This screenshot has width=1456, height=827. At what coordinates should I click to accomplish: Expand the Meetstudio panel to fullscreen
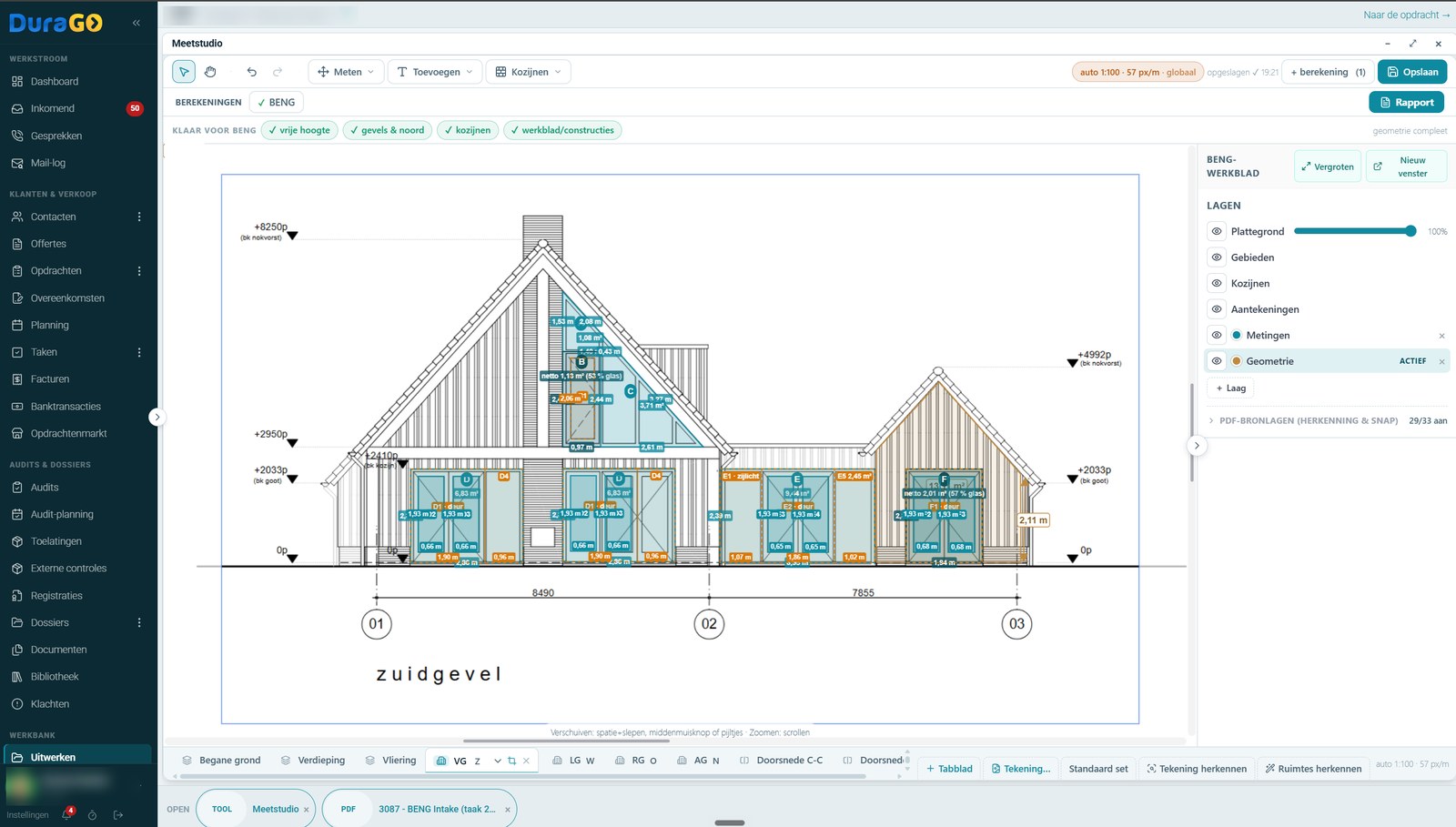[1412, 44]
